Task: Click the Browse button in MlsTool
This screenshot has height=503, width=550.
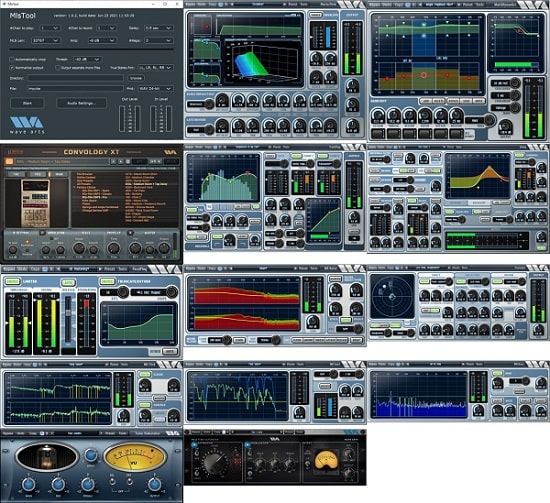Action: click(136, 78)
